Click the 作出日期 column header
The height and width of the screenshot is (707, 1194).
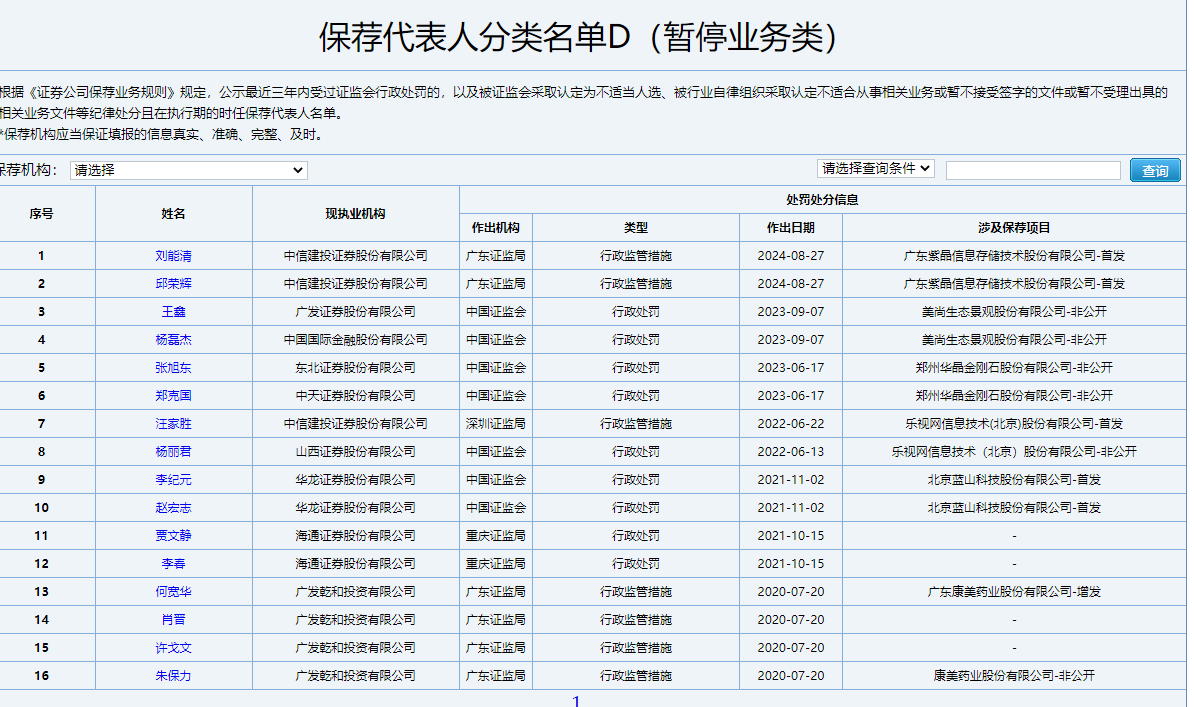coord(790,228)
